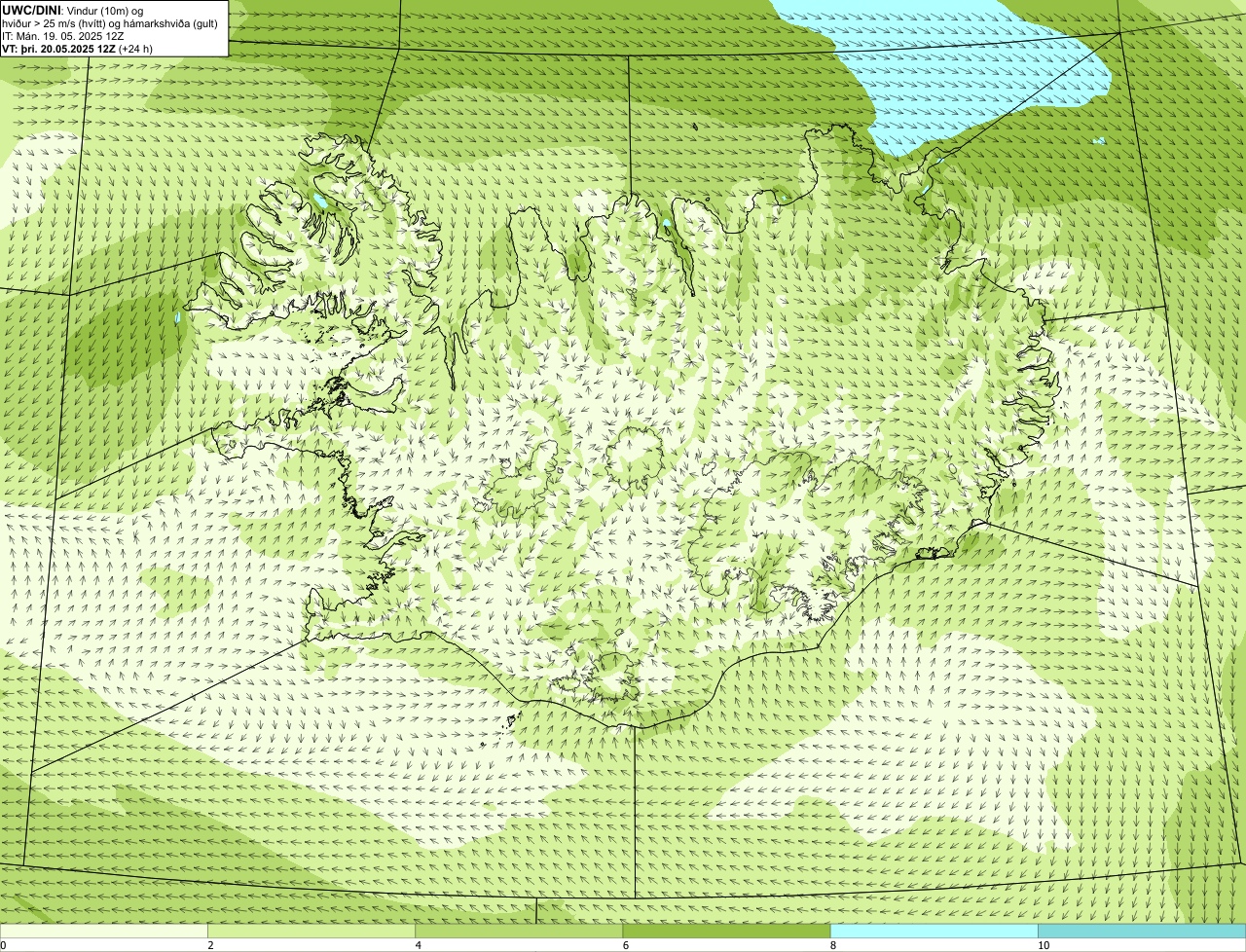Select the 6–8 m/s dark green colorbar segment

pyautogui.click(x=726, y=931)
